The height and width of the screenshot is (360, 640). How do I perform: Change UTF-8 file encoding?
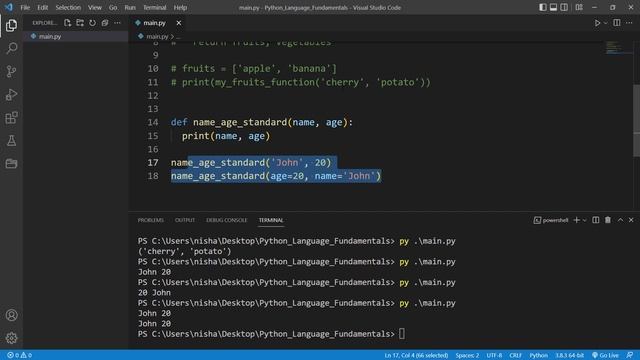[494, 355]
